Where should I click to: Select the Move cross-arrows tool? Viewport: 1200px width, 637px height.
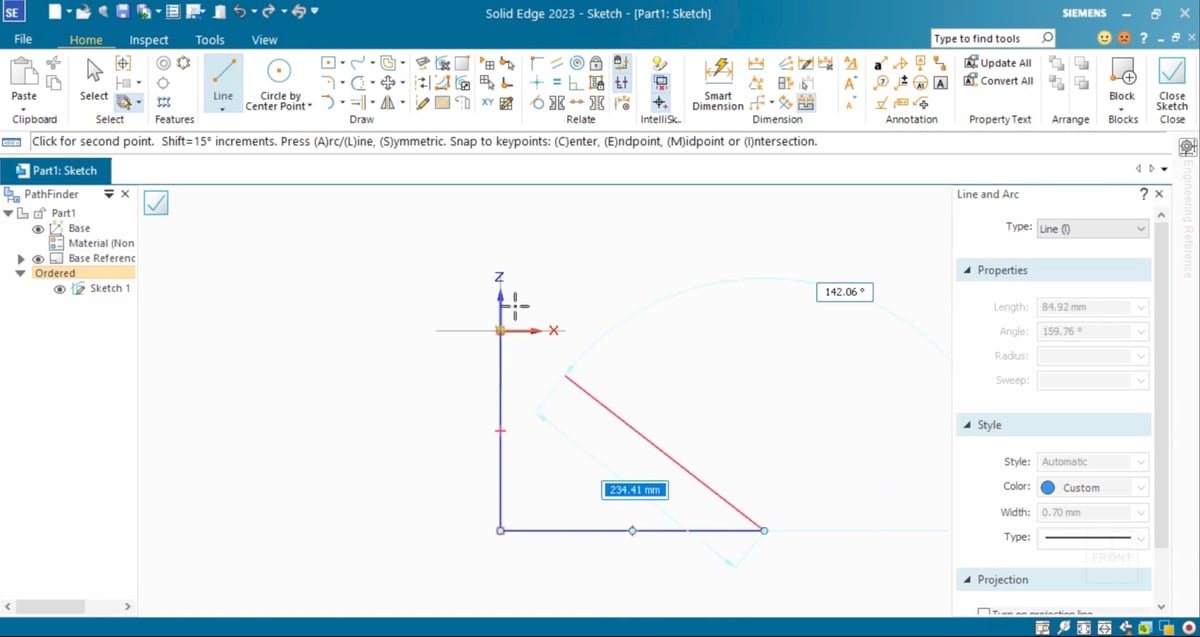point(388,82)
